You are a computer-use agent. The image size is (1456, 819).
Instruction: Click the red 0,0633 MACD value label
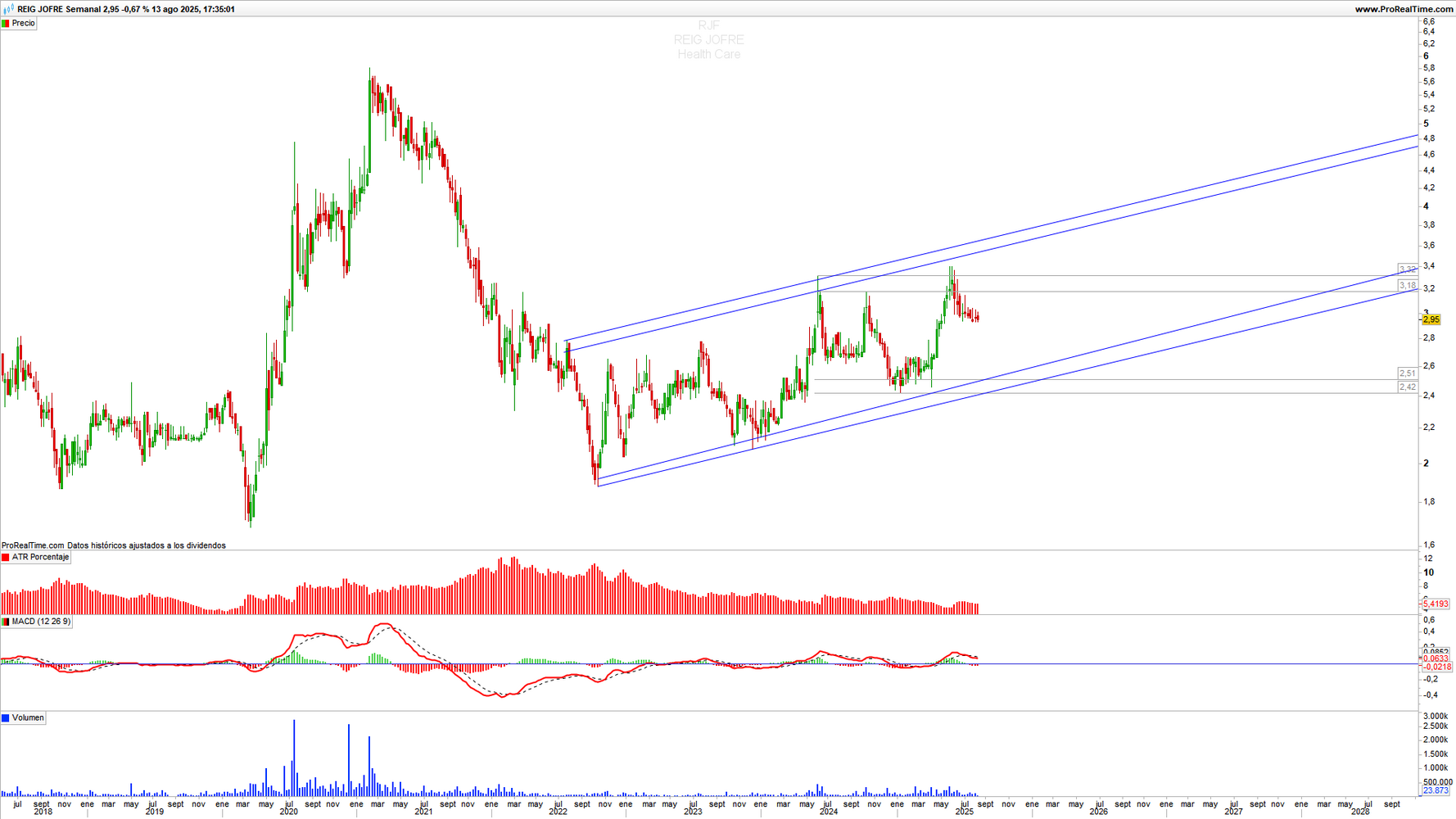click(x=1436, y=658)
